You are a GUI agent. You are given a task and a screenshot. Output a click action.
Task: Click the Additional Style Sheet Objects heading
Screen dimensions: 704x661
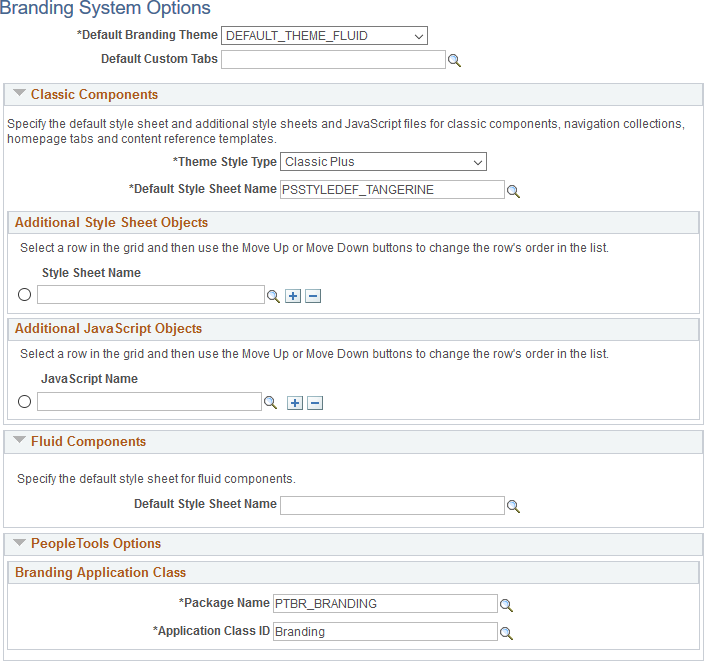click(x=111, y=223)
